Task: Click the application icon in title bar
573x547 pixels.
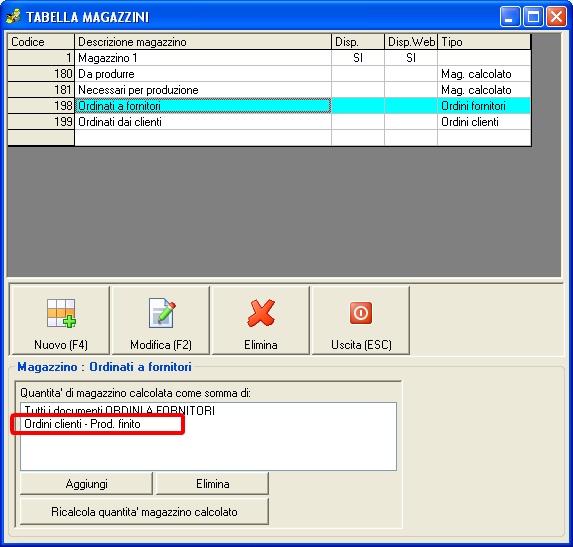Action: click(14, 16)
